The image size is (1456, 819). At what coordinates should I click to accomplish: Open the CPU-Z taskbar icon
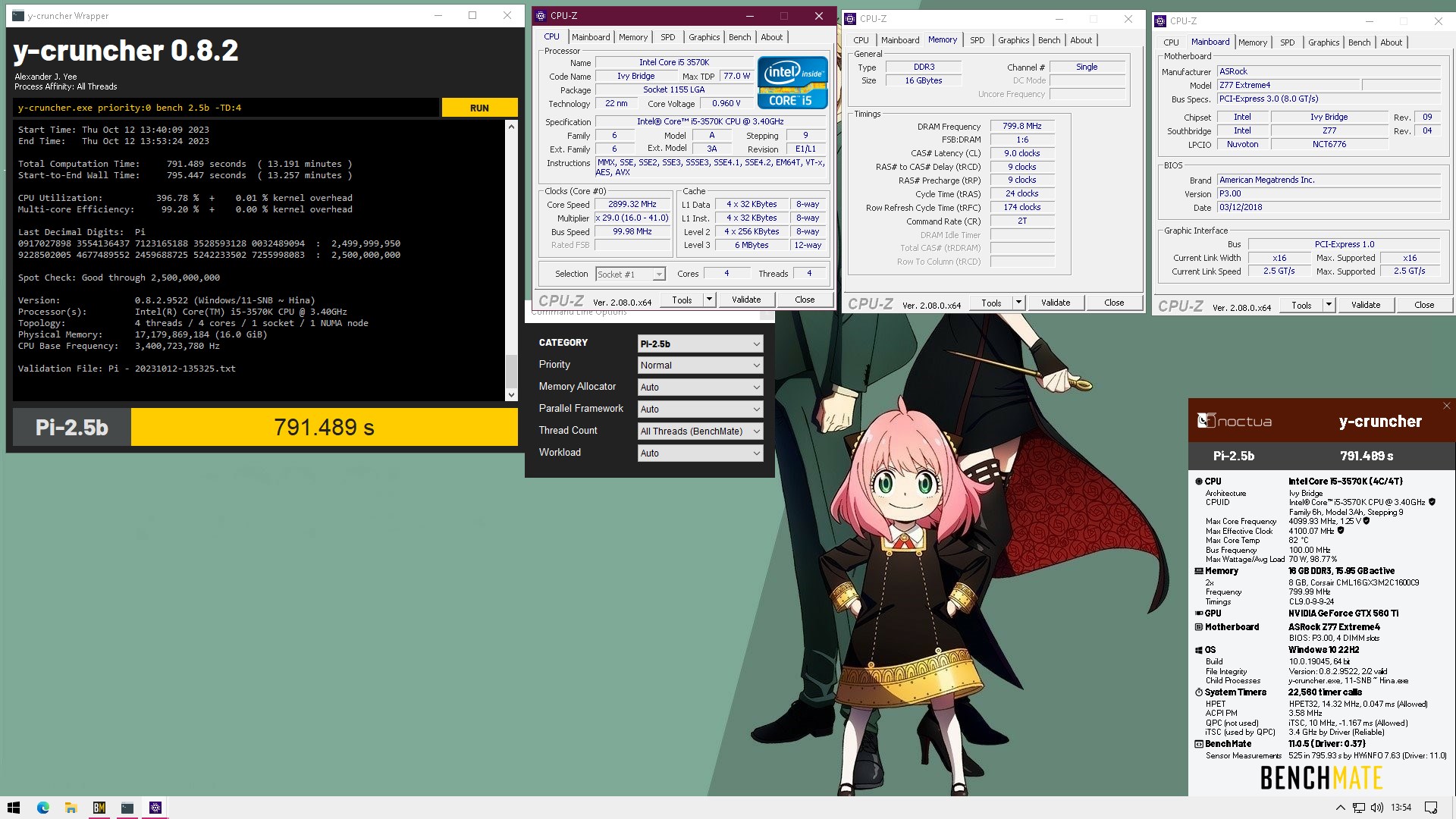(x=155, y=808)
